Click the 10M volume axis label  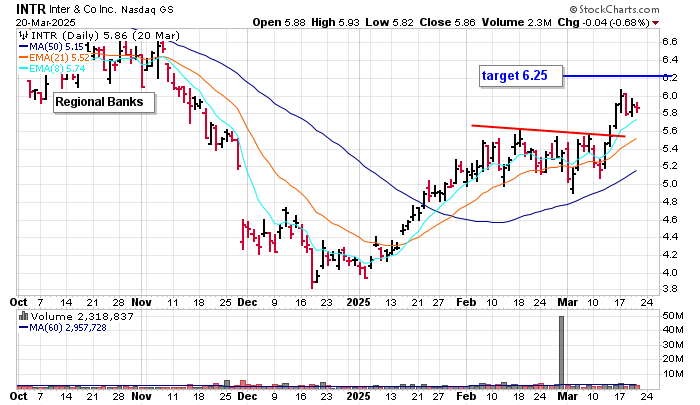tap(673, 374)
